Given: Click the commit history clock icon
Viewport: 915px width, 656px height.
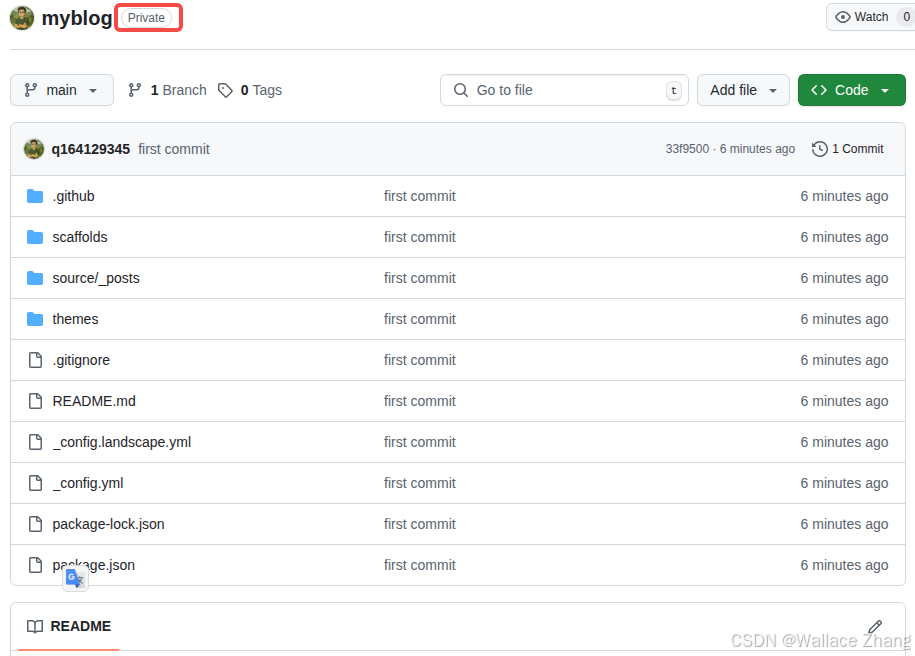Looking at the screenshot, I should [819, 149].
